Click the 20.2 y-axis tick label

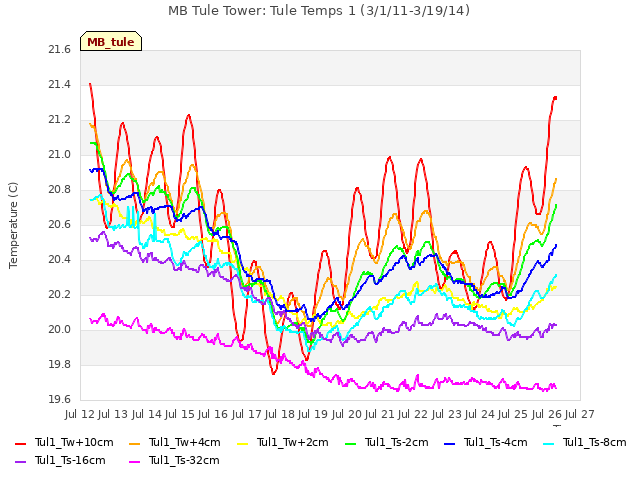tap(60, 295)
